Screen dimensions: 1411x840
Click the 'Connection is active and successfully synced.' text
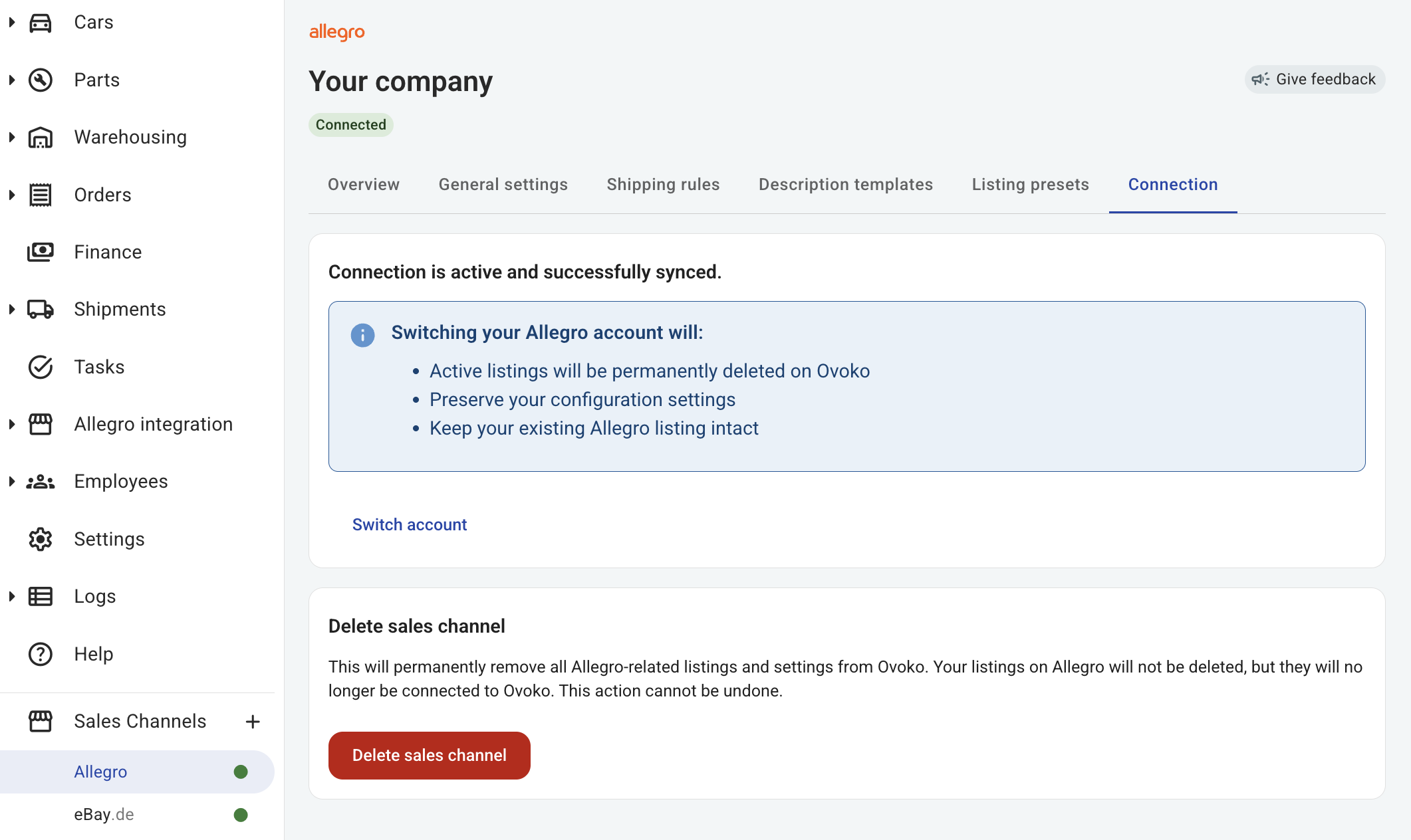[525, 272]
